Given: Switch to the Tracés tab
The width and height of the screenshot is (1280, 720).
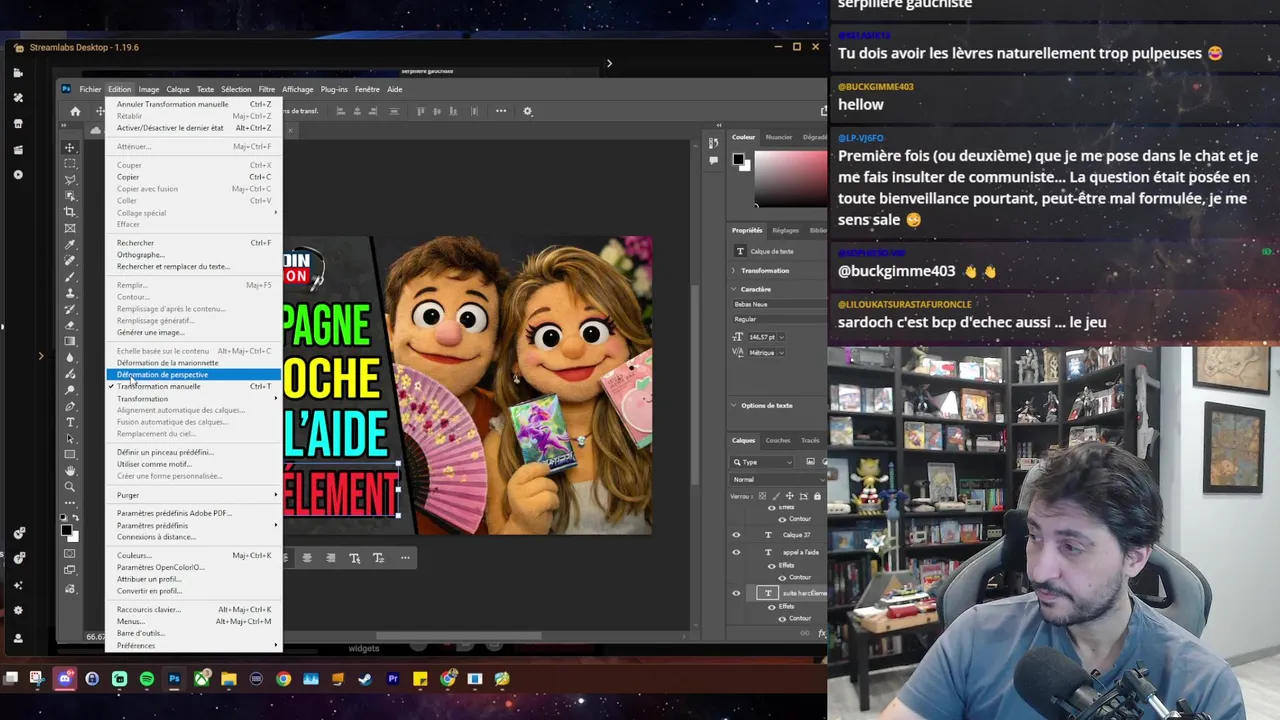Looking at the screenshot, I should (x=810, y=440).
